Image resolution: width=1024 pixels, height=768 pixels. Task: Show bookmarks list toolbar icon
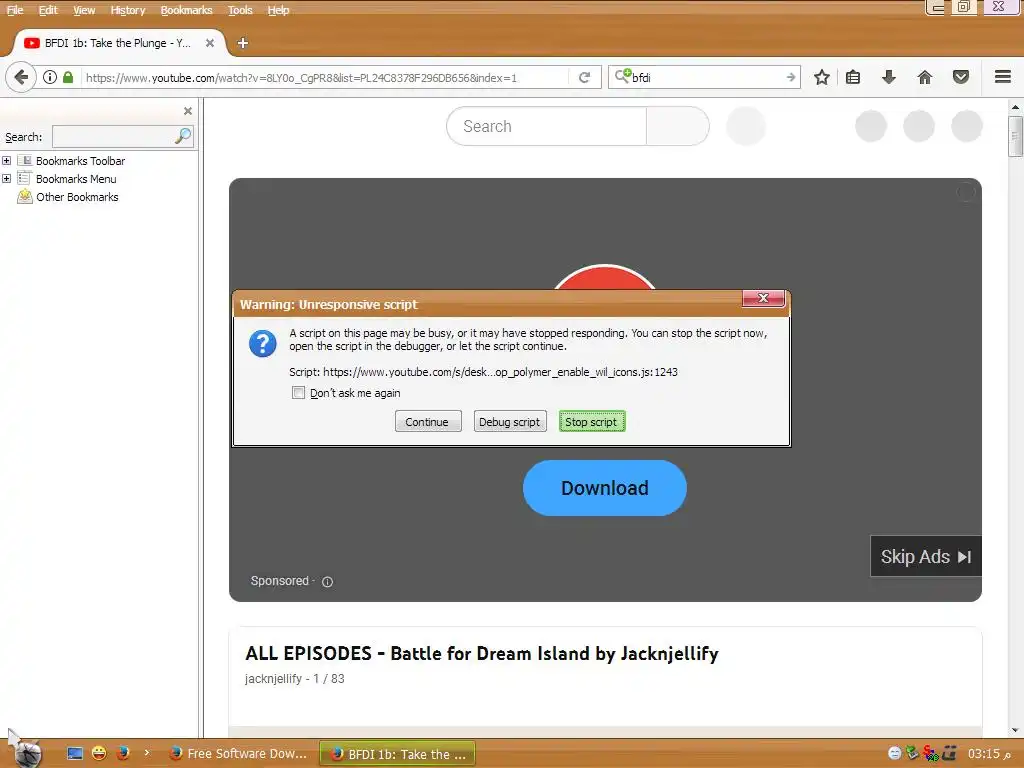pos(853,77)
